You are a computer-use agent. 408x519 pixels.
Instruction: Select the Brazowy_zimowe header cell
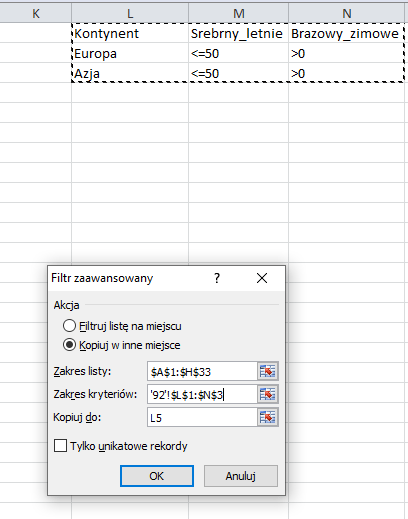coord(346,33)
